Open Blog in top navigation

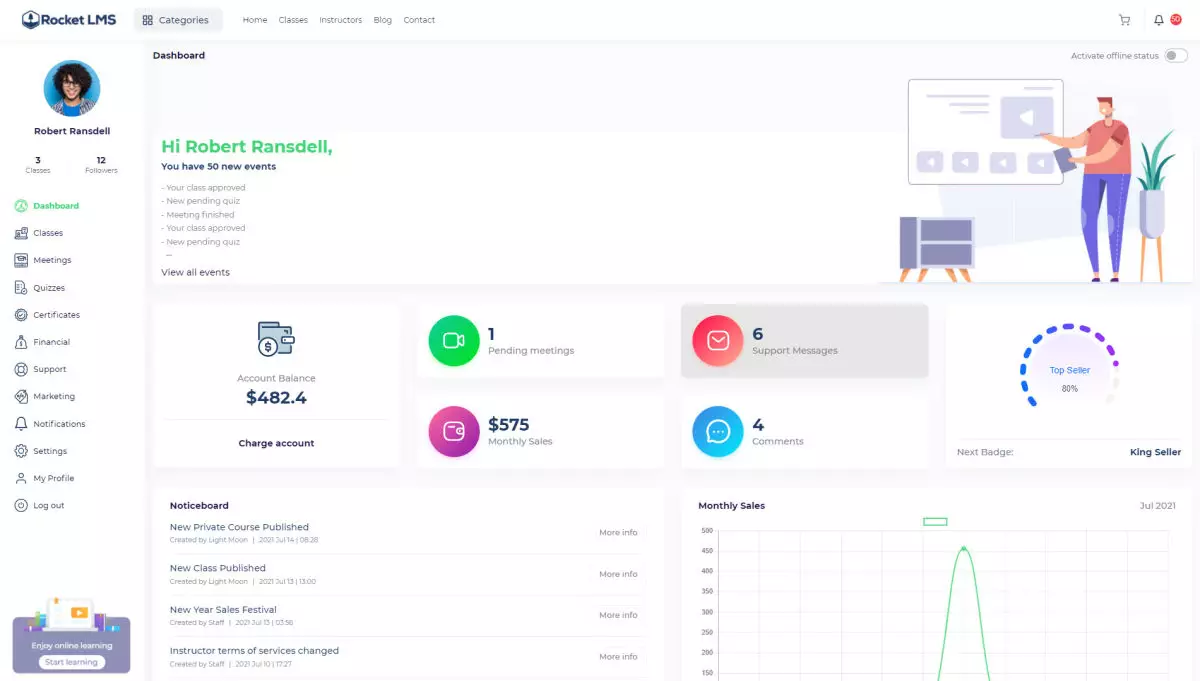click(383, 20)
